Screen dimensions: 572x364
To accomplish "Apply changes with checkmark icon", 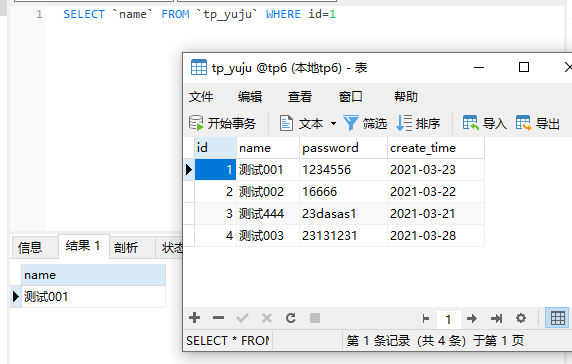I will click(x=242, y=318).
